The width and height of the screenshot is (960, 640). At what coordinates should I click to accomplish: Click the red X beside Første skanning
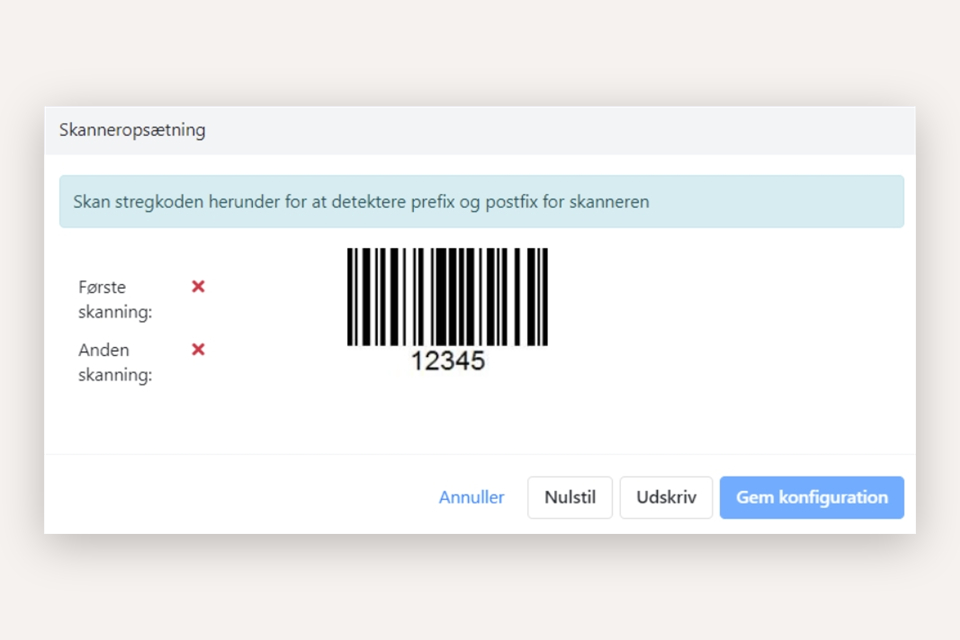point(198,287)
